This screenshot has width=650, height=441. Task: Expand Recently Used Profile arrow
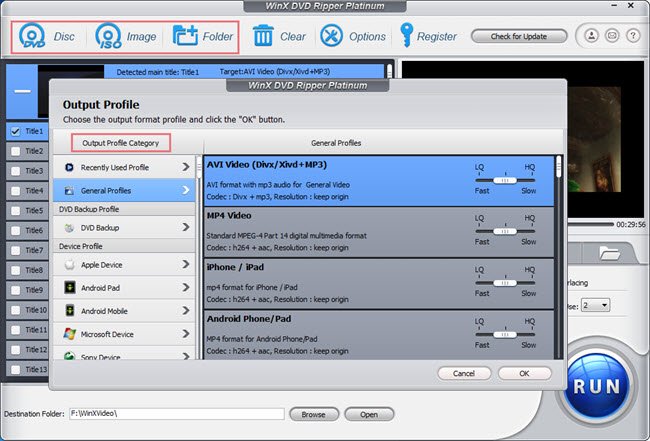coord(186,167)
